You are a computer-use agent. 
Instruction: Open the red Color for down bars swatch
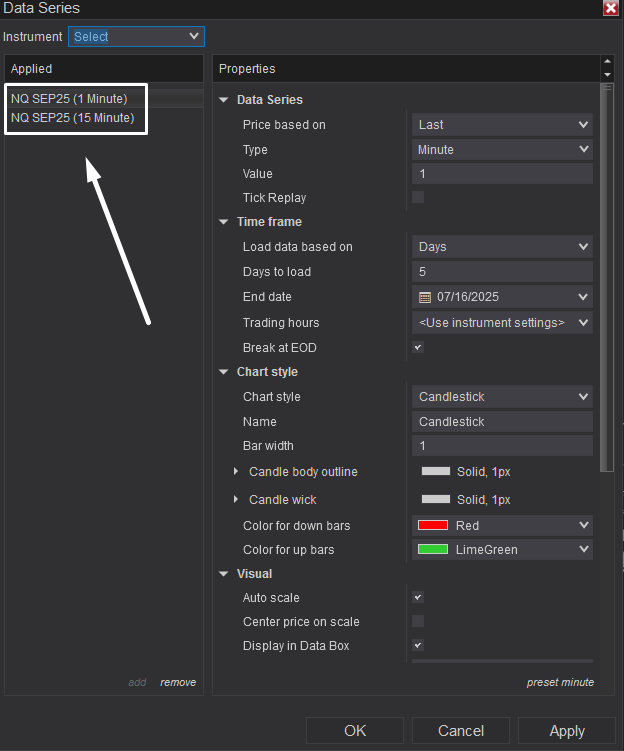point(433,525)
